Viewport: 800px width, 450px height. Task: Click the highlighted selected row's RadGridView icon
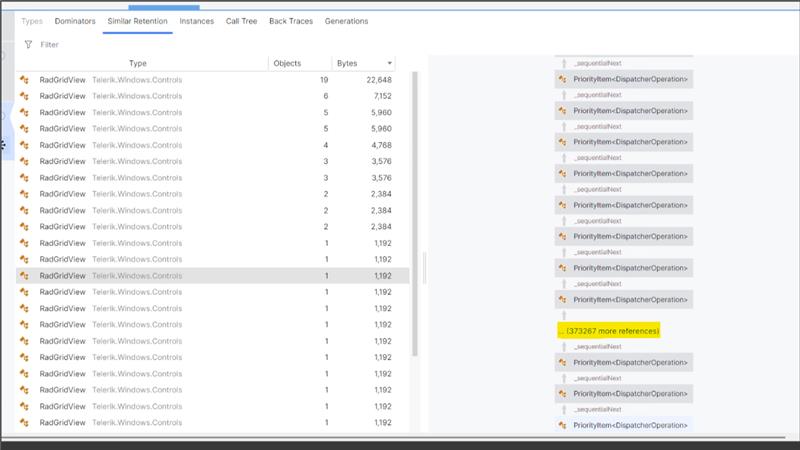26,276
